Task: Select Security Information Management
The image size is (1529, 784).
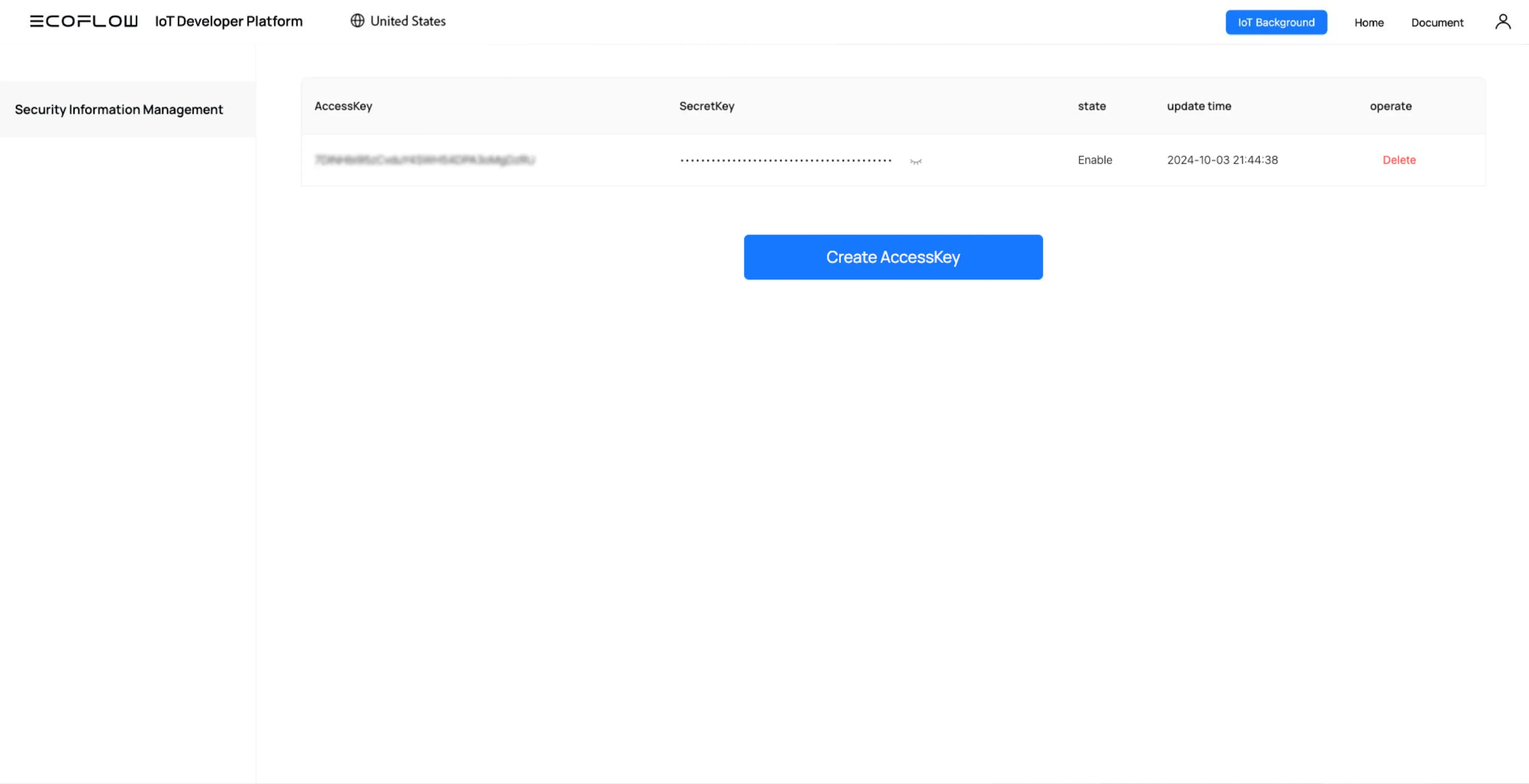Action: tap(128, 109)
